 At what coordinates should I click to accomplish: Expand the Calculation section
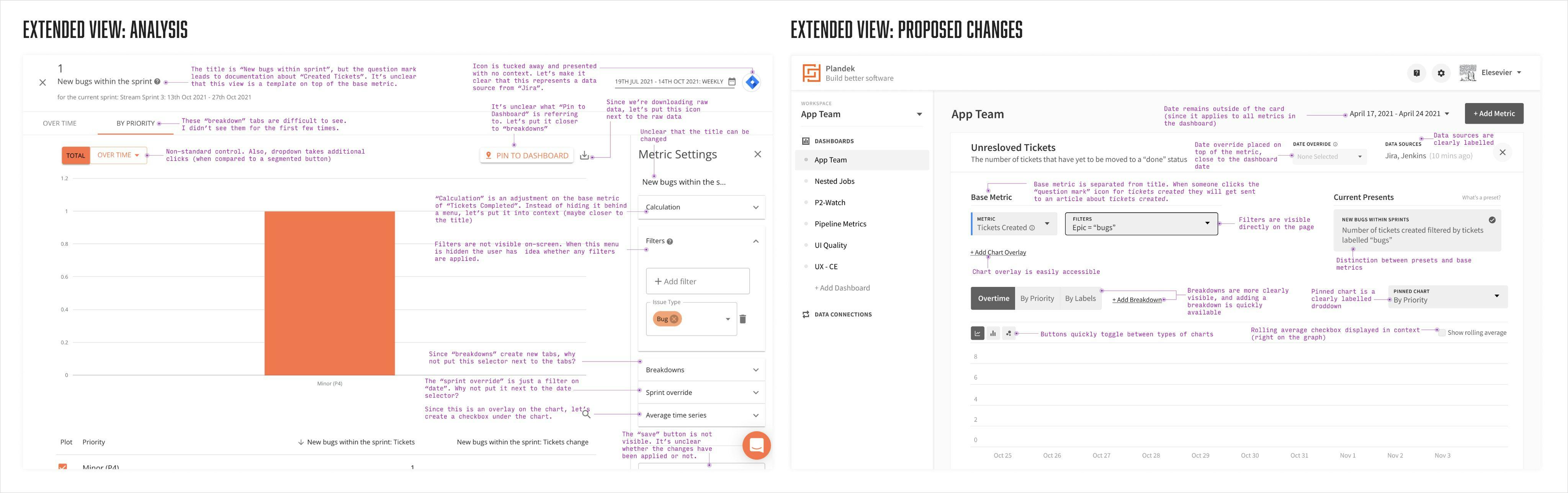click(701, 207)
